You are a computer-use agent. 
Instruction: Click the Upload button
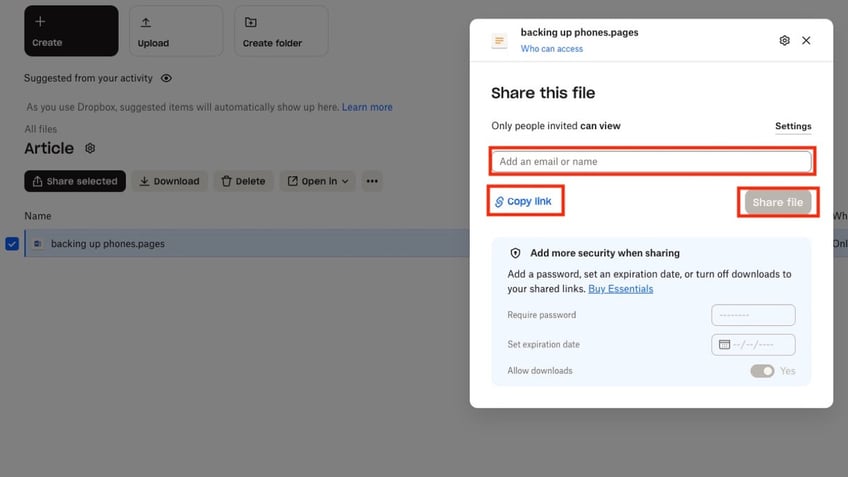click(176, 31)
